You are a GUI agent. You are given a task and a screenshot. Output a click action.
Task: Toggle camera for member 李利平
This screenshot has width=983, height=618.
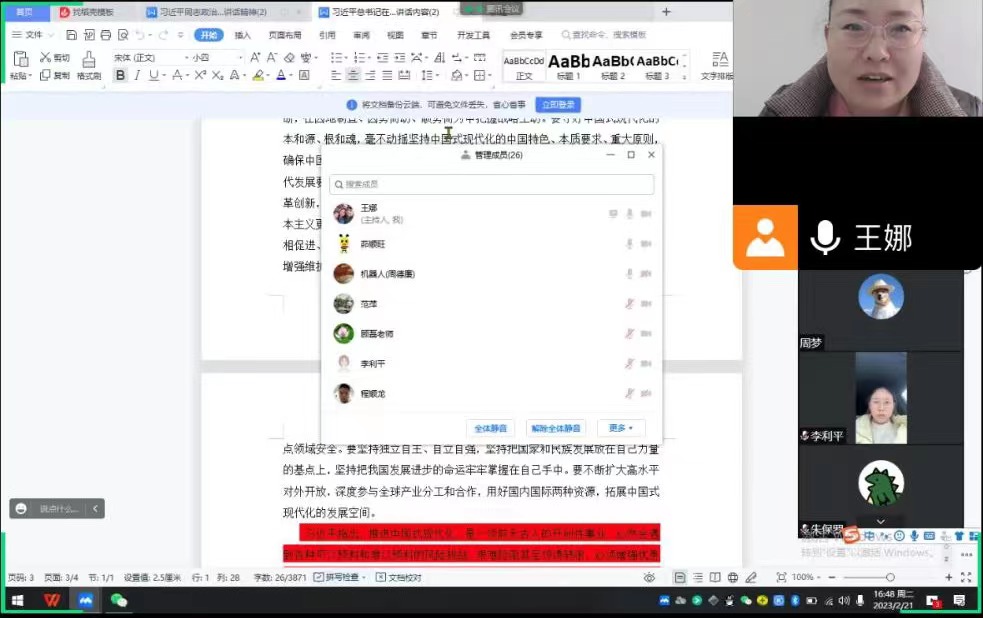[x=646, y=364]
